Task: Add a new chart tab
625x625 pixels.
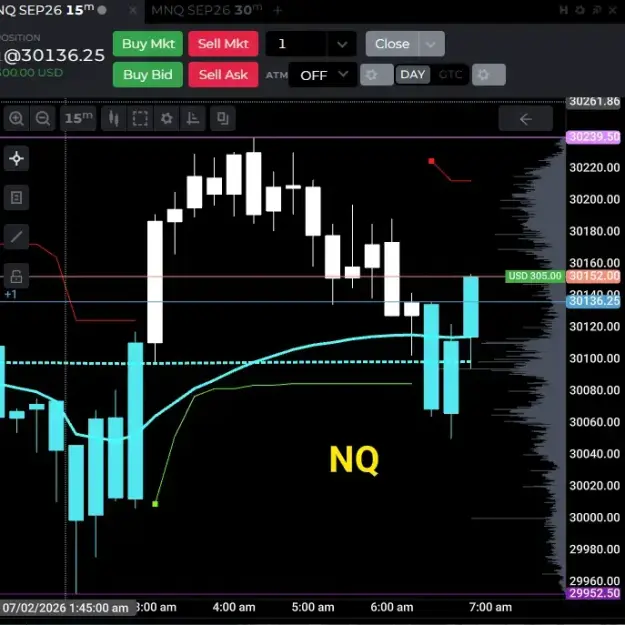Action: coord(278,10)
